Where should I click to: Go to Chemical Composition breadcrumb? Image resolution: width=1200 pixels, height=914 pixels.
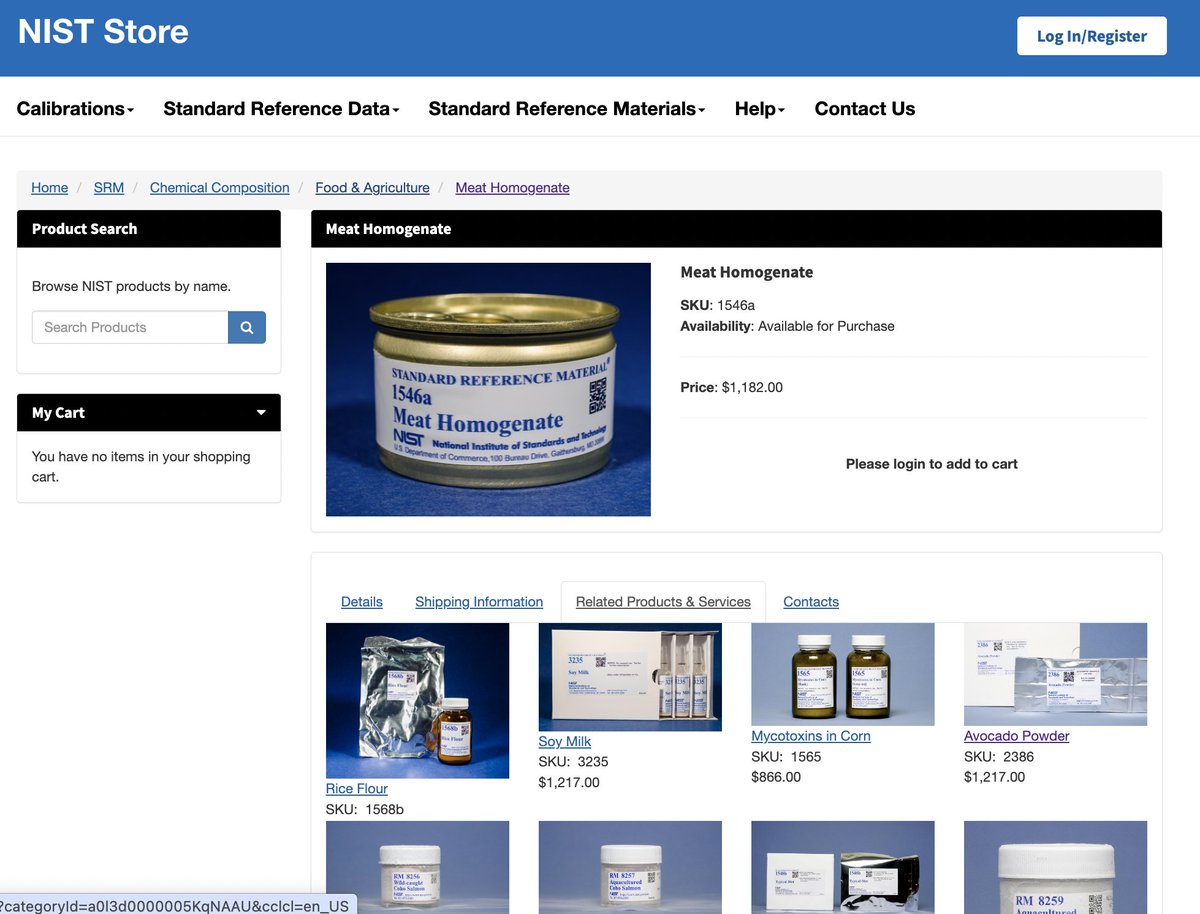tap(220, 188)
